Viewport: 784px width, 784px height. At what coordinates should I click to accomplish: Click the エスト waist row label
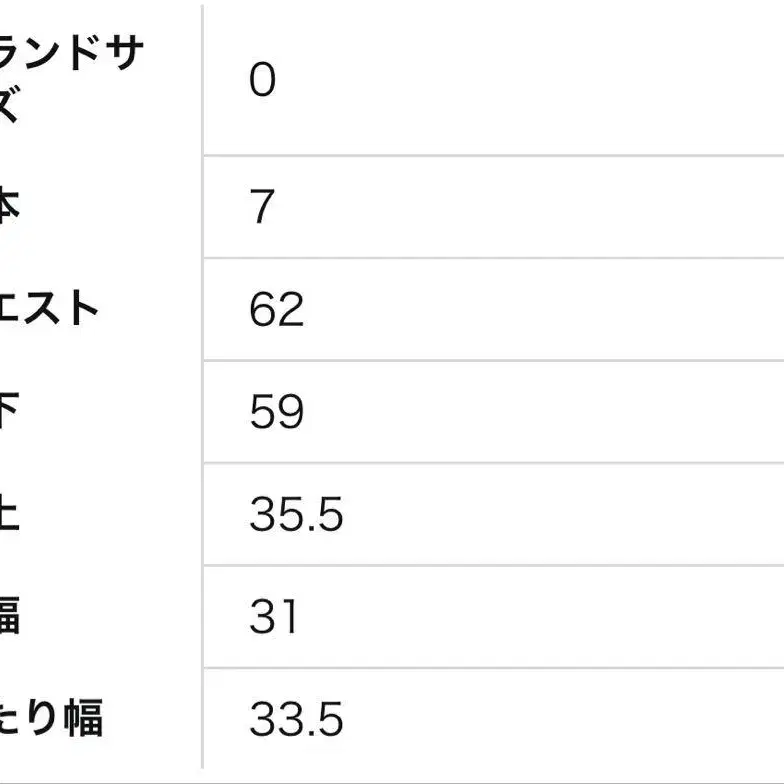click(x=50, y=309)
